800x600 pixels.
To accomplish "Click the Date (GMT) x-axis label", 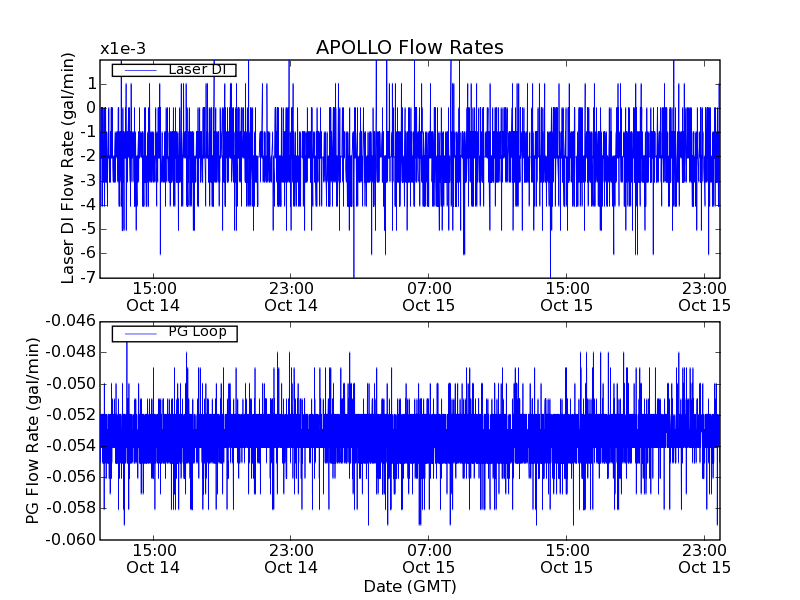I will 409,586.
